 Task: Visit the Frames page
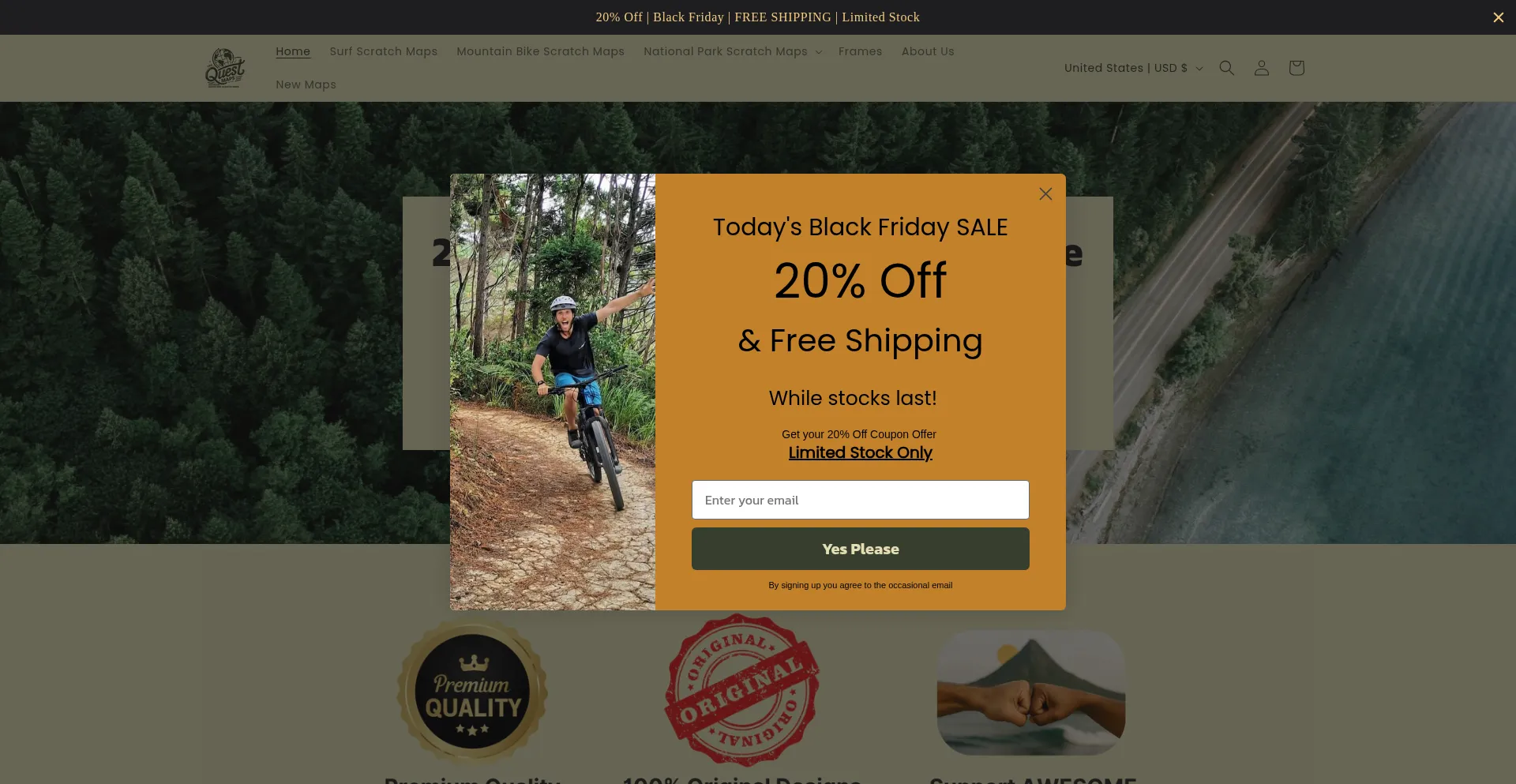860,51
